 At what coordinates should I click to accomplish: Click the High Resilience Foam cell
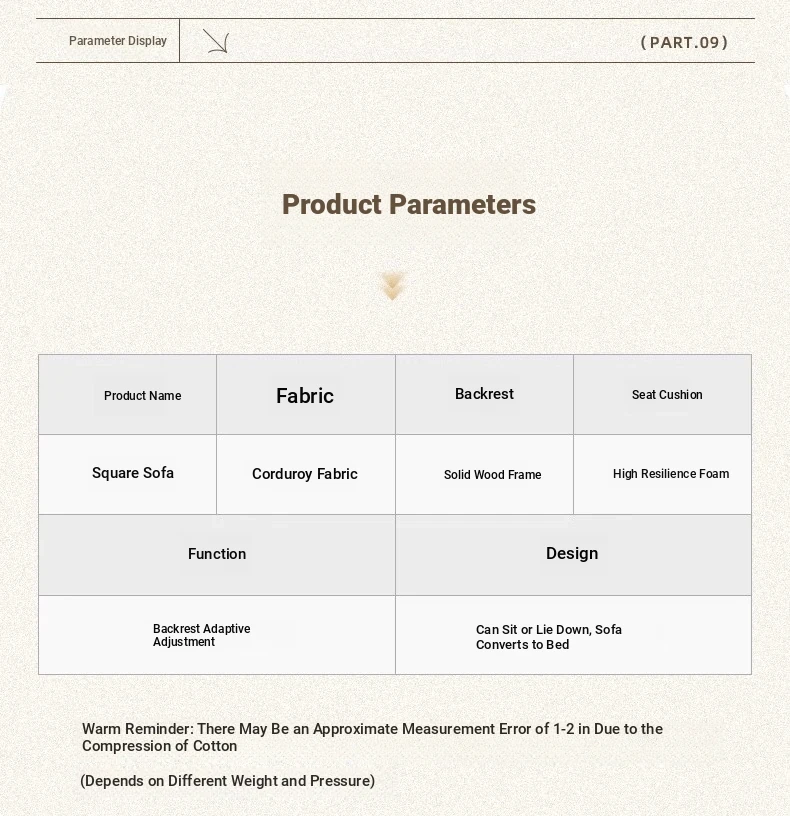coord(662,474)
